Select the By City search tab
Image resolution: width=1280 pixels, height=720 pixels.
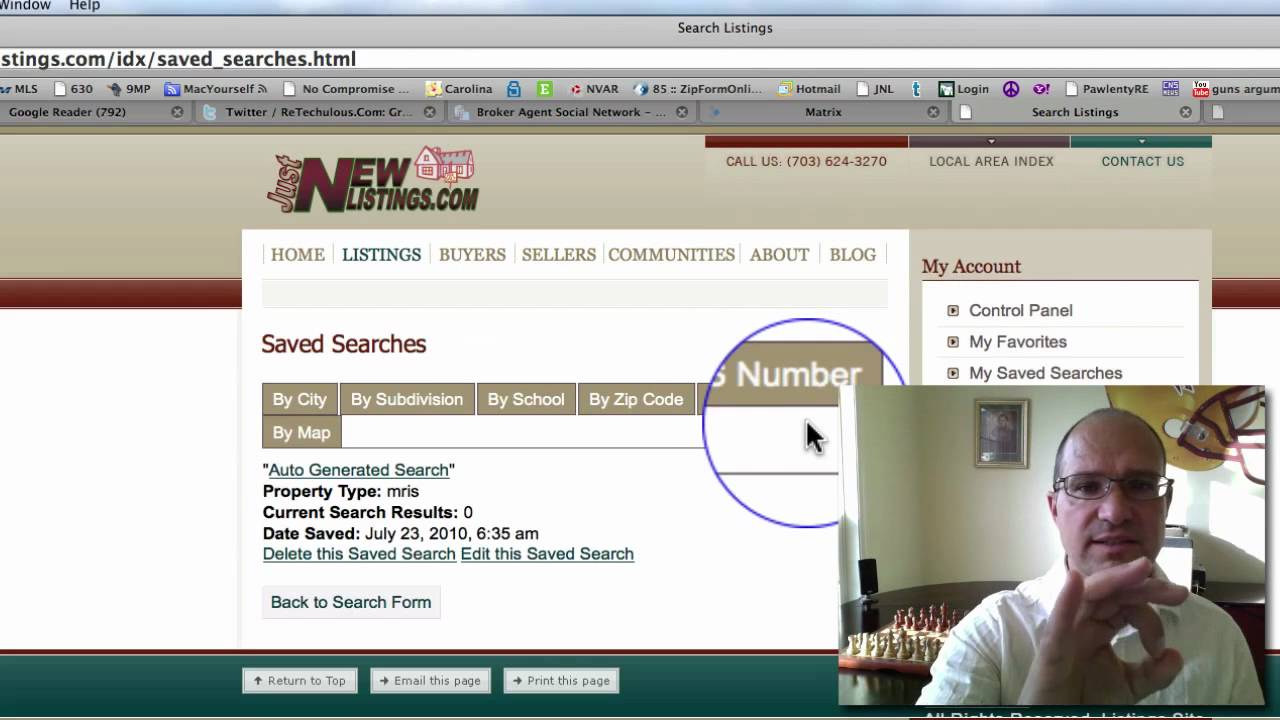pos(300,399)
